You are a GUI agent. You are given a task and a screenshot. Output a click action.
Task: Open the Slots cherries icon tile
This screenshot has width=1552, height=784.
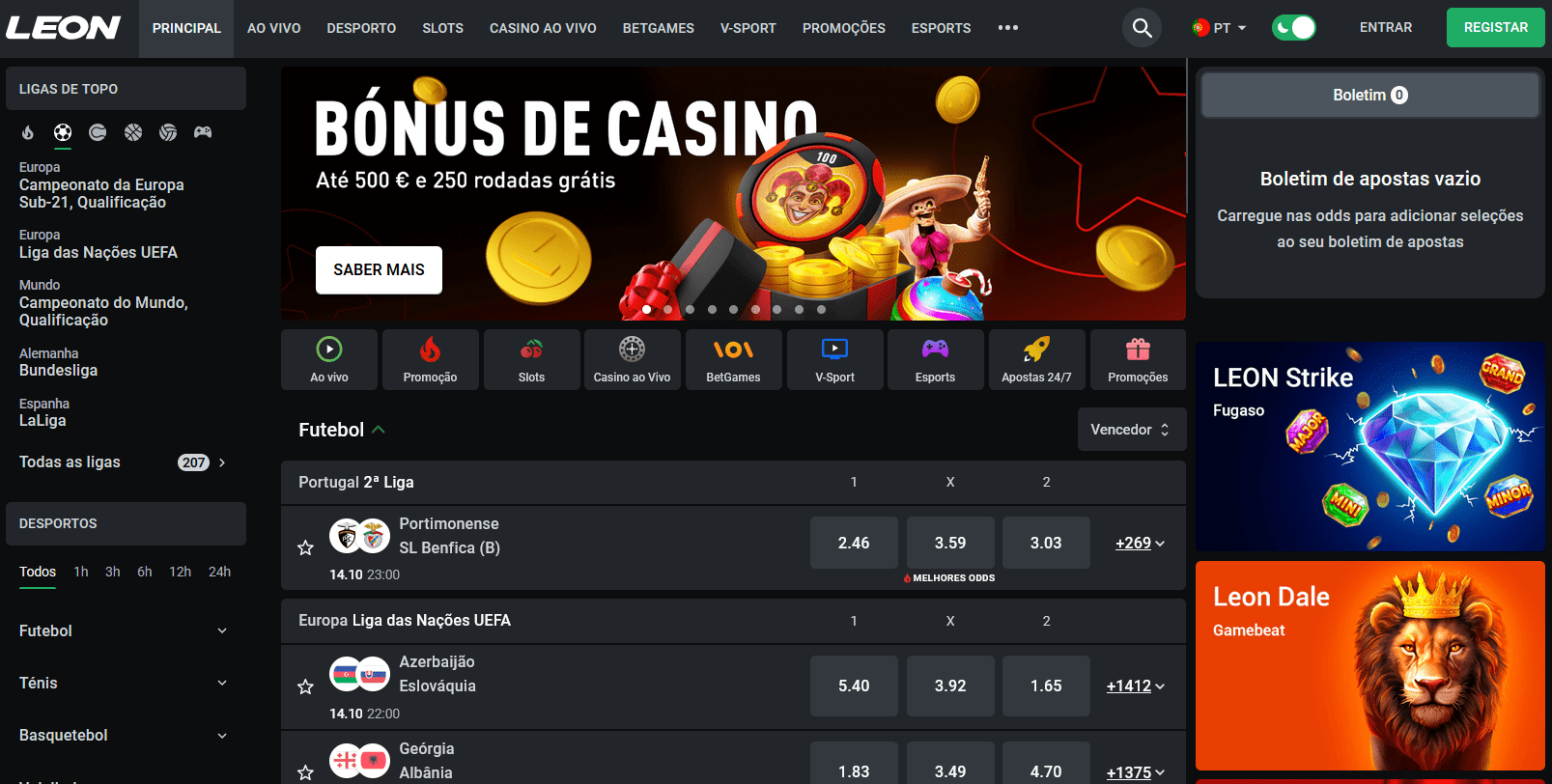531,359
